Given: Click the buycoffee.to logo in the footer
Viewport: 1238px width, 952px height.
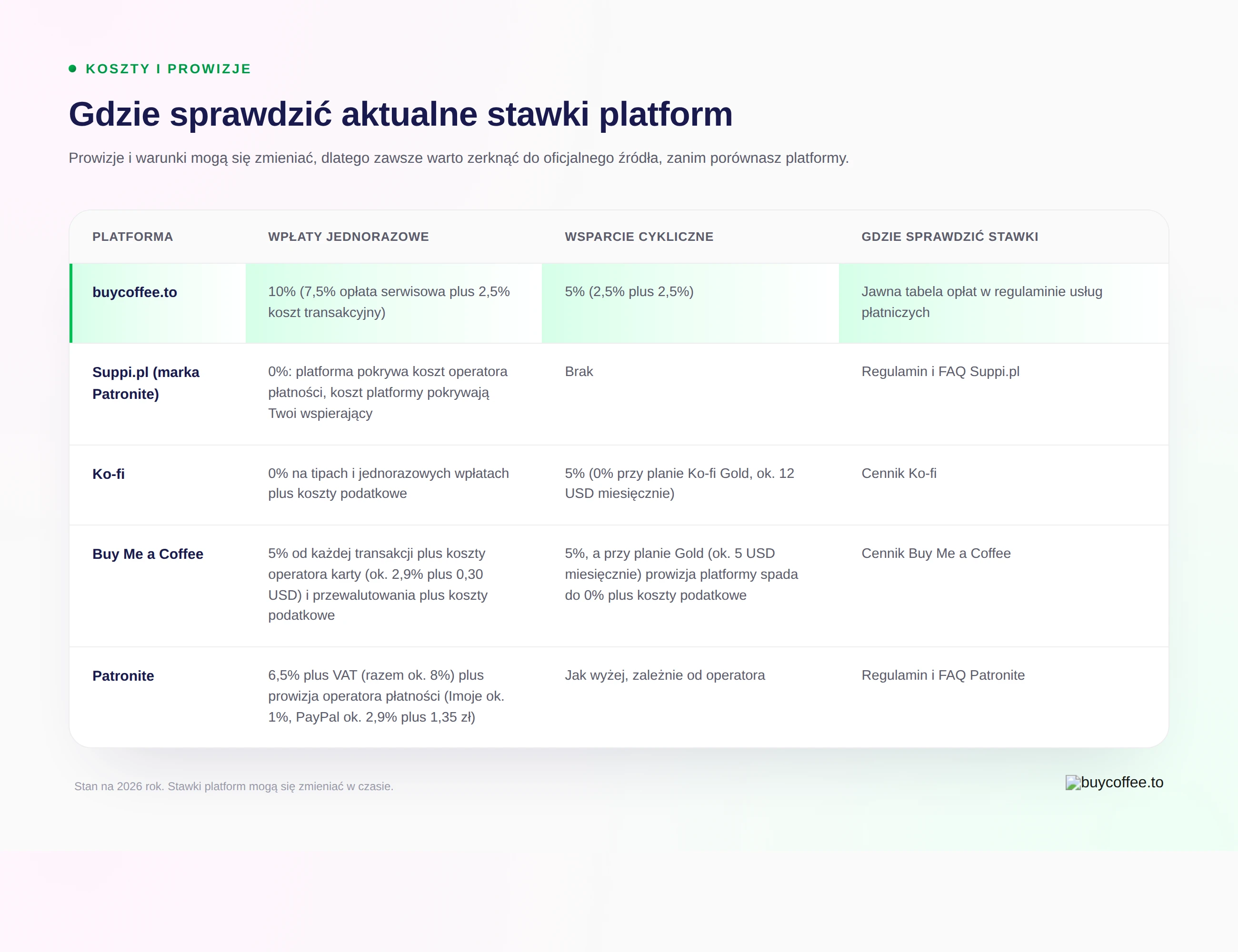Looking at the screenshot, I should click(x=1114, y=783).
